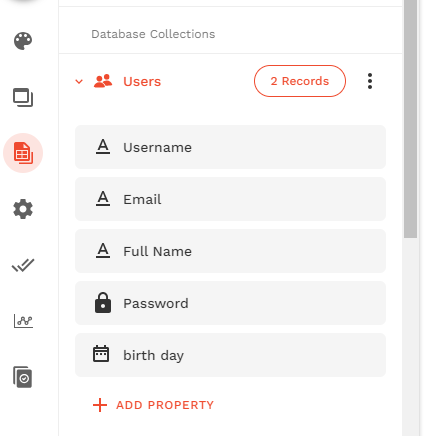Open the analytics chart icon in sidebar
Image resolution: width=428 pixels, height=436 pixels.
point(23,321)
